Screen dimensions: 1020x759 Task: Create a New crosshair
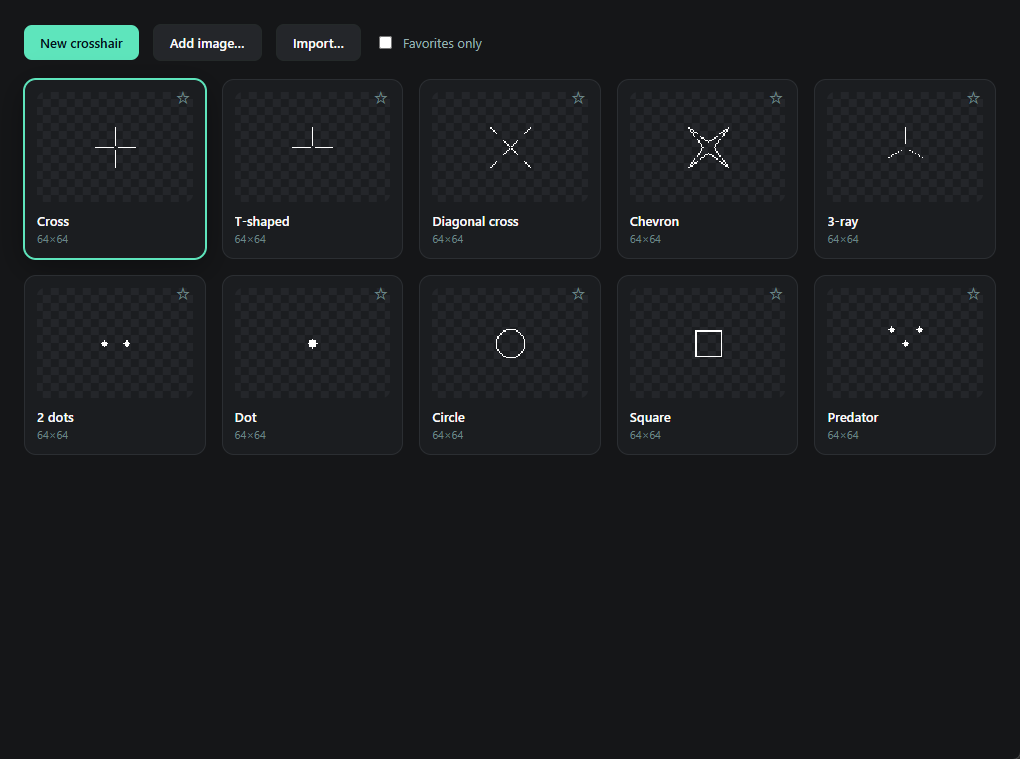tap(81, 43)
